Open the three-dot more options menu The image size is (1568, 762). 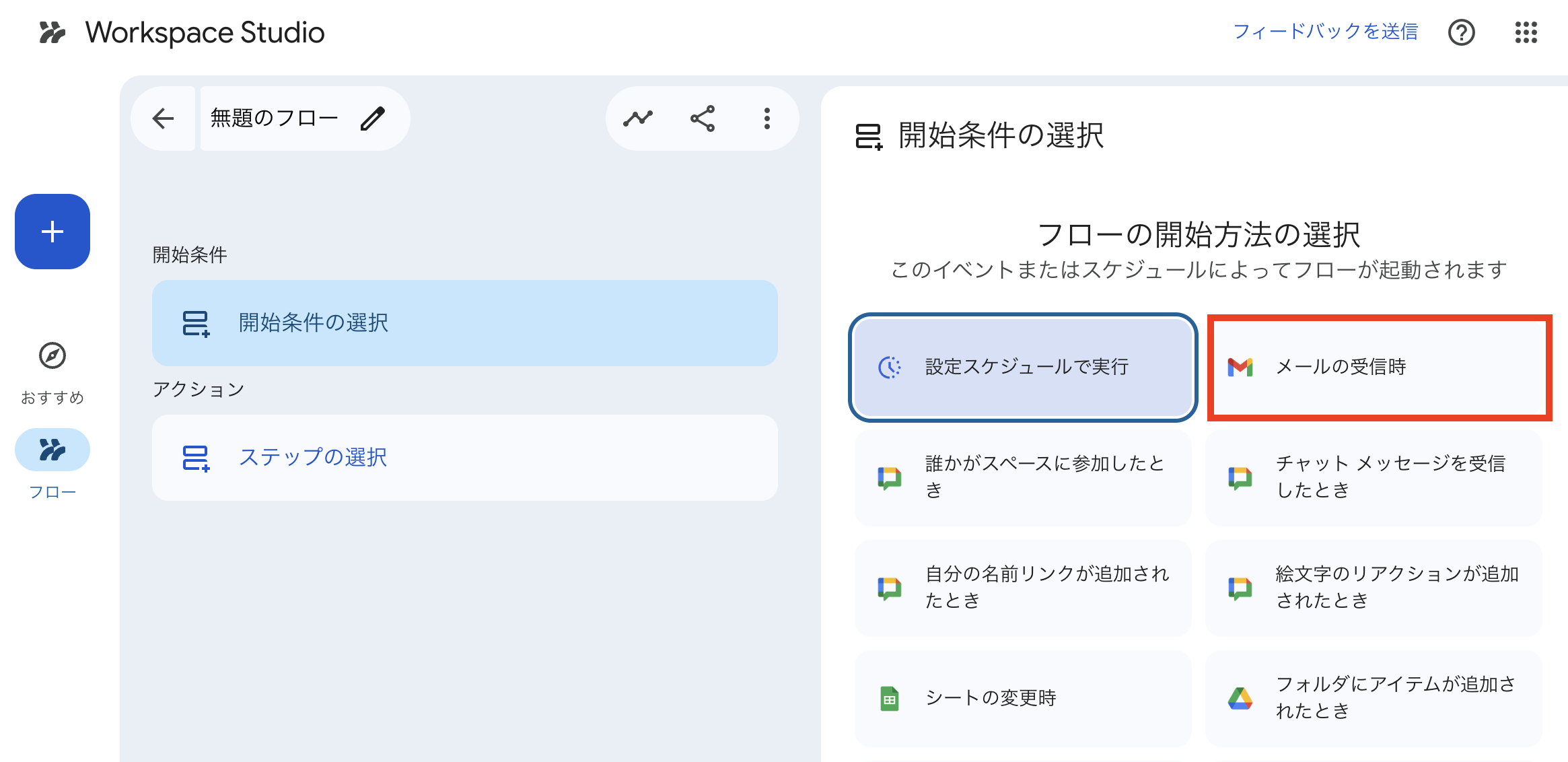pyautogui.click(x=767, y=118)
